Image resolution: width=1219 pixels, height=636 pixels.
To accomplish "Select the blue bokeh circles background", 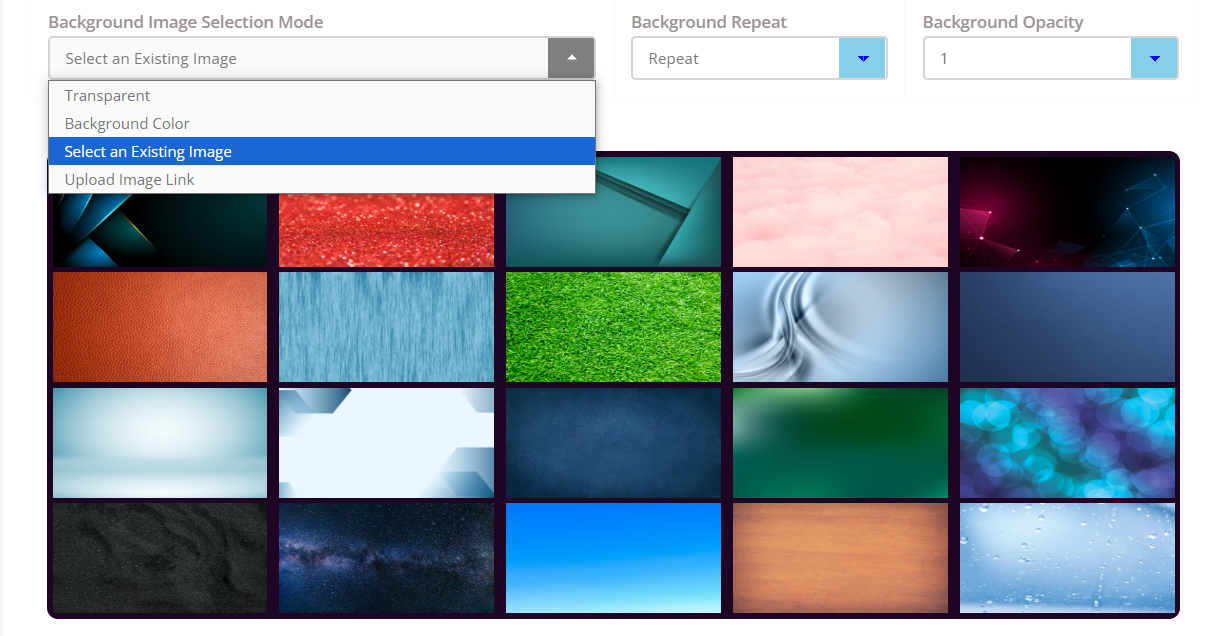I will pyautogui.click(x=1067, y=443).
